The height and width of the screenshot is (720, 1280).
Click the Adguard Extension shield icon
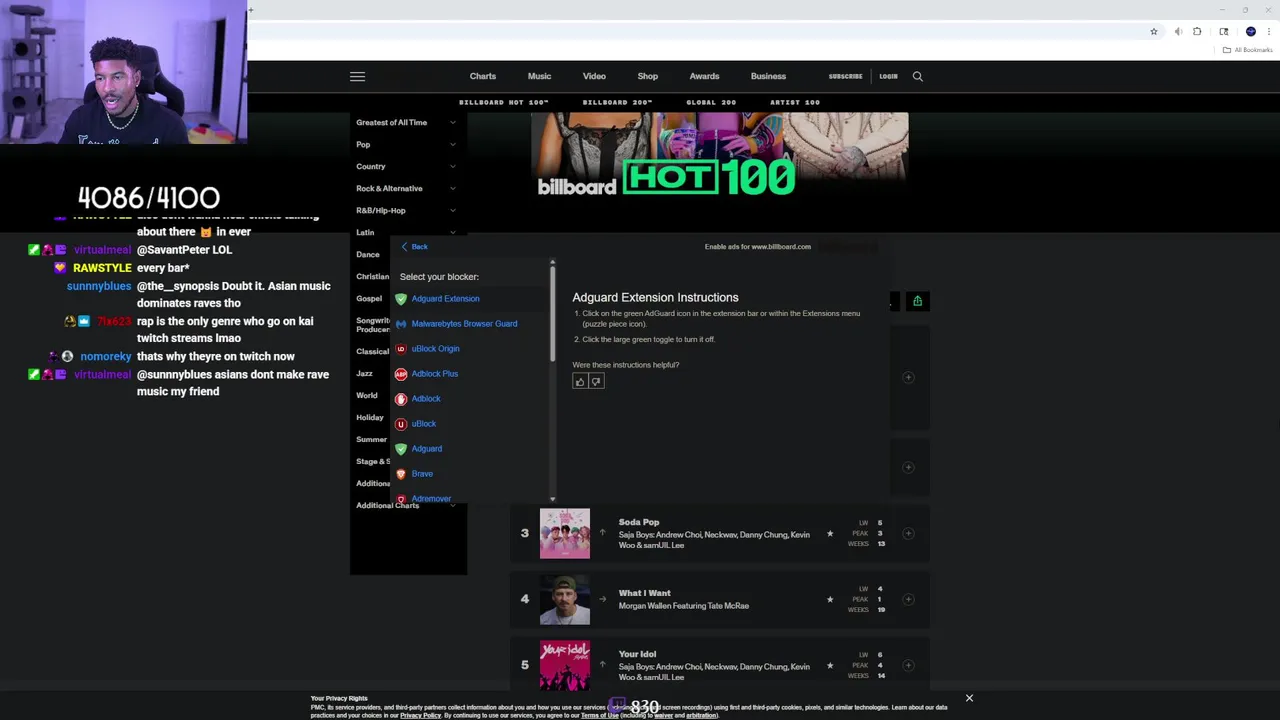pos(401,299)
